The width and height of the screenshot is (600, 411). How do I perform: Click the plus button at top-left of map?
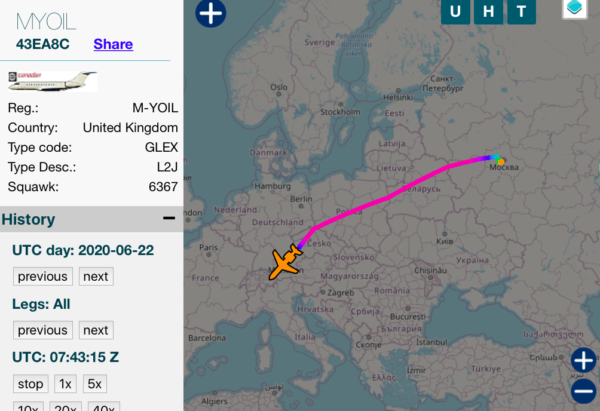pos(211,13)
